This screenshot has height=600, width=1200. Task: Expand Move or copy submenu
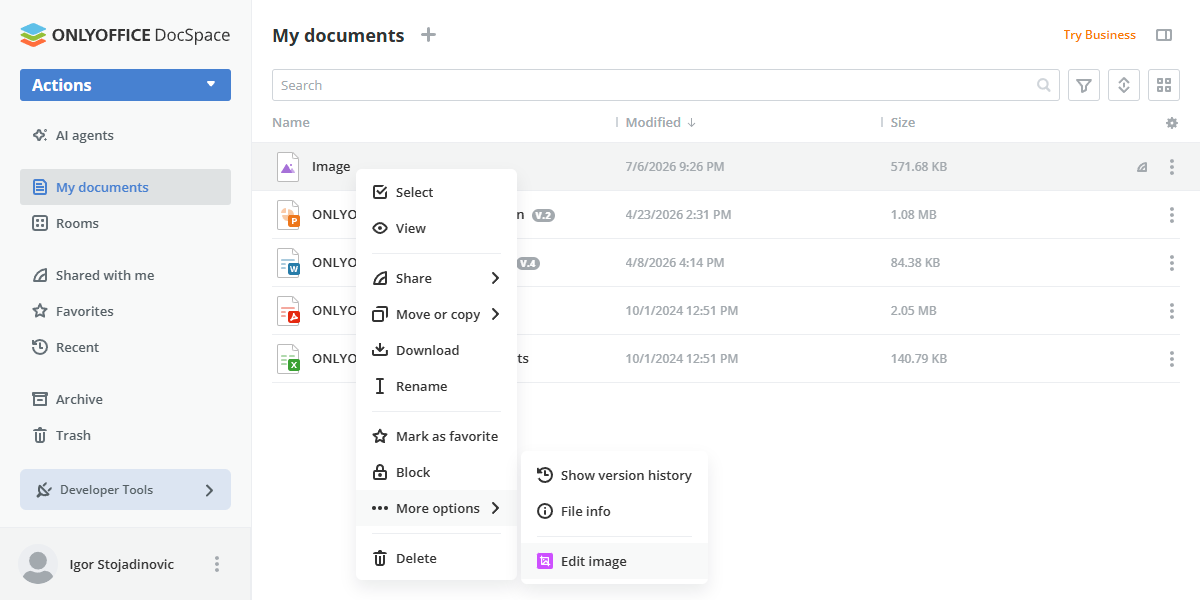436,314
